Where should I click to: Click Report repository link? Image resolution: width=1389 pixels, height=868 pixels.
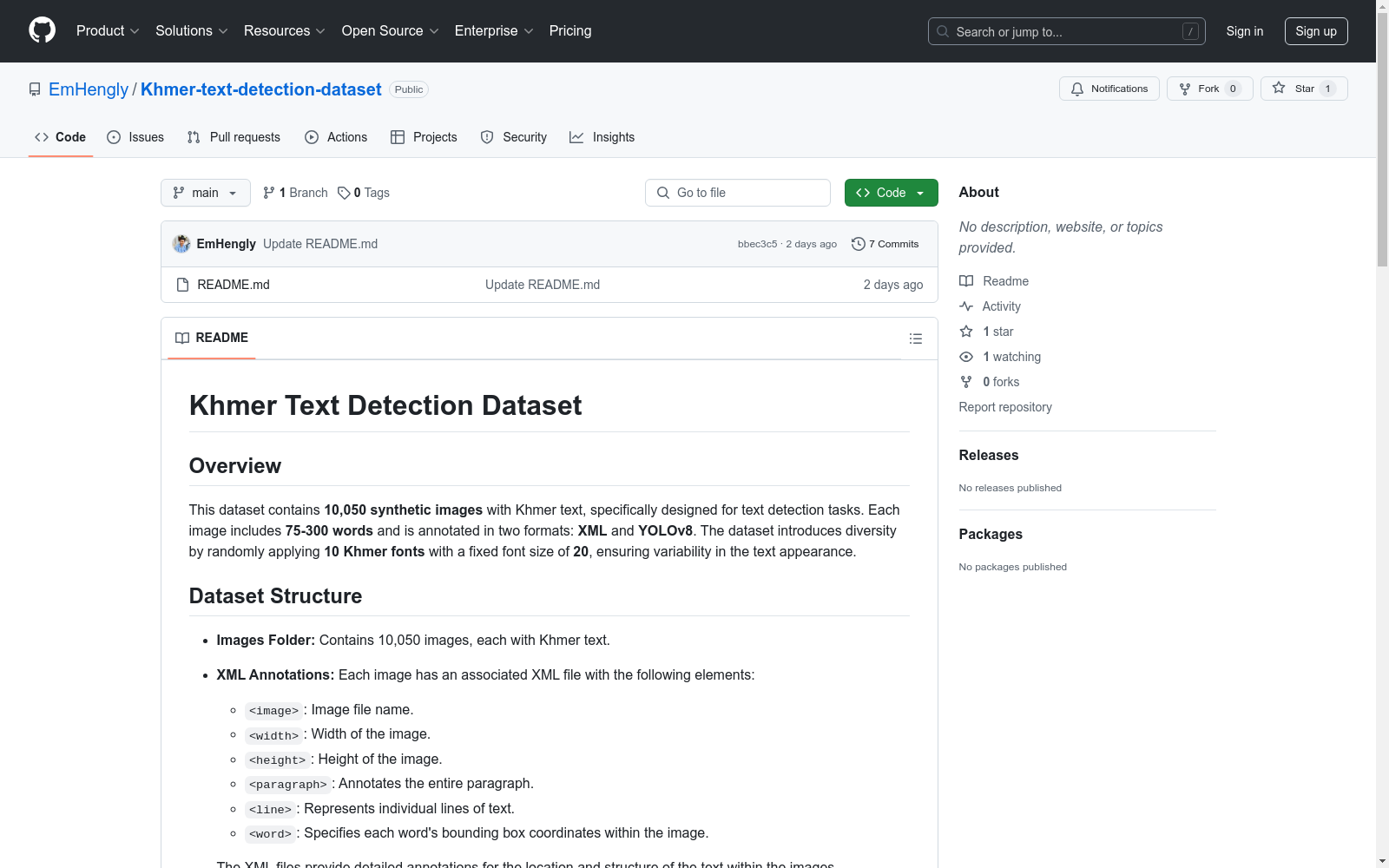(1005, 407)
